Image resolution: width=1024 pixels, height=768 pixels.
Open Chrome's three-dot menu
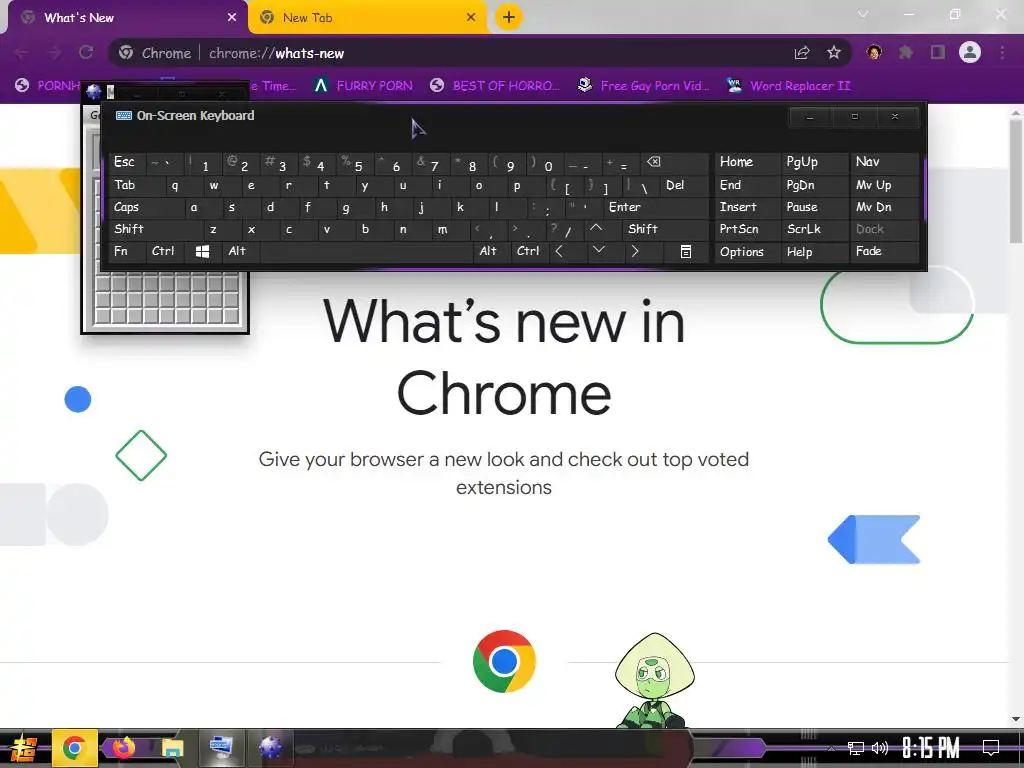[1002, 52]
